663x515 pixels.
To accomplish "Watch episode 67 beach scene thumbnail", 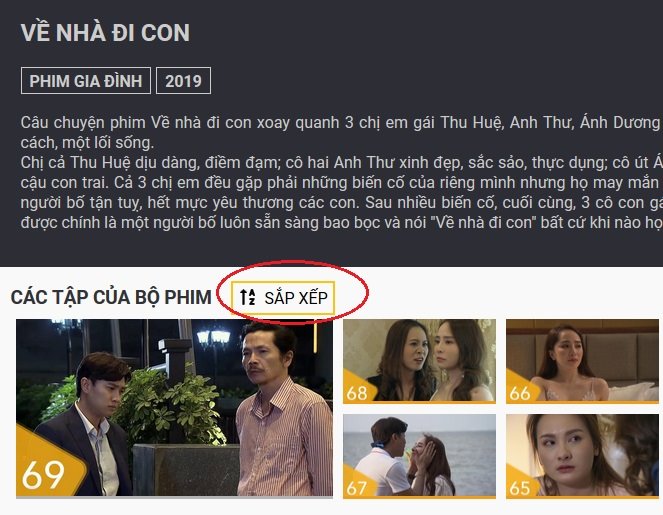I will (x=419, y=456).
